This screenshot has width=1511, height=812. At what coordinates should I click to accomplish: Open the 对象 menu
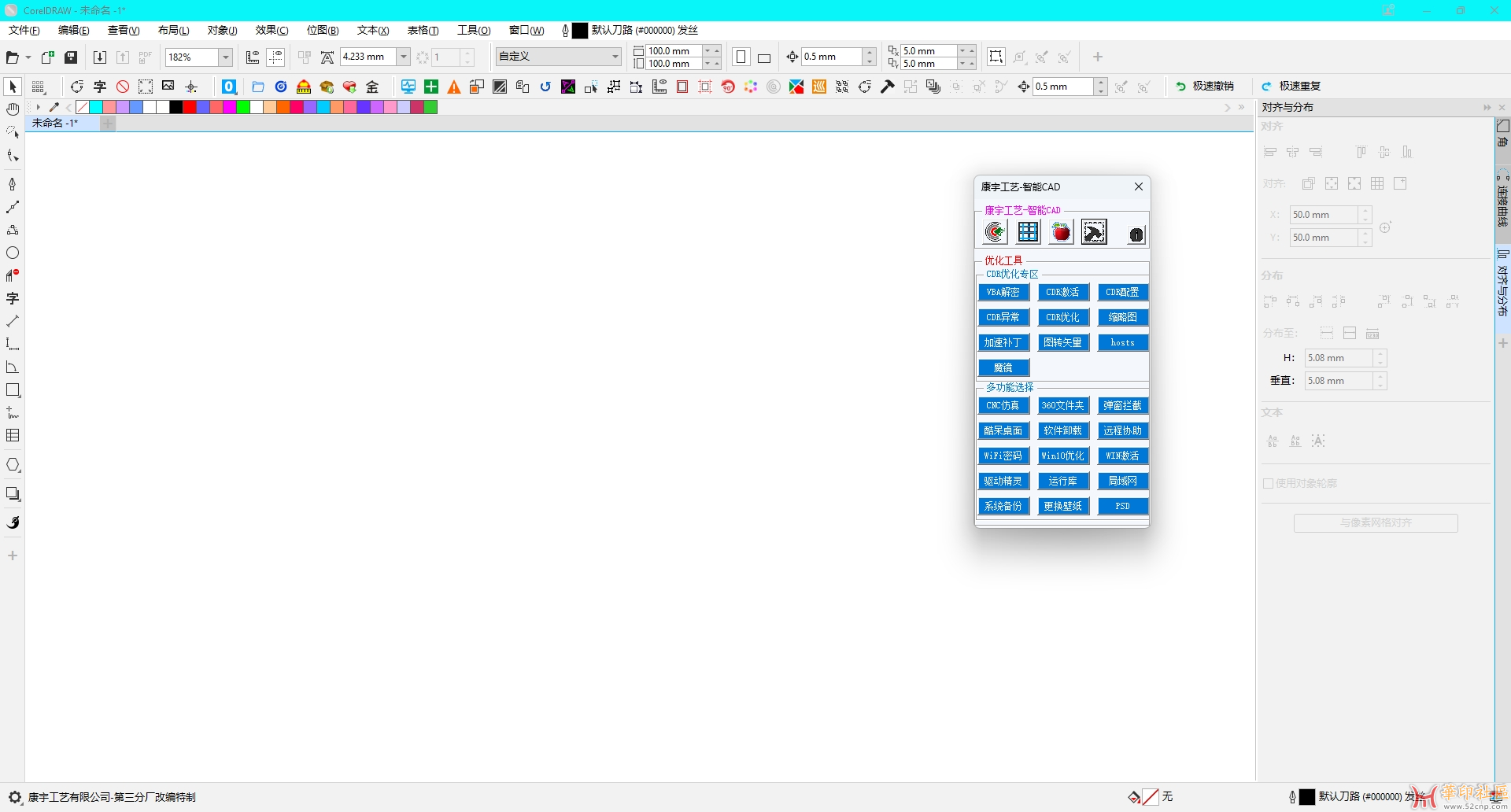point(223,30)
